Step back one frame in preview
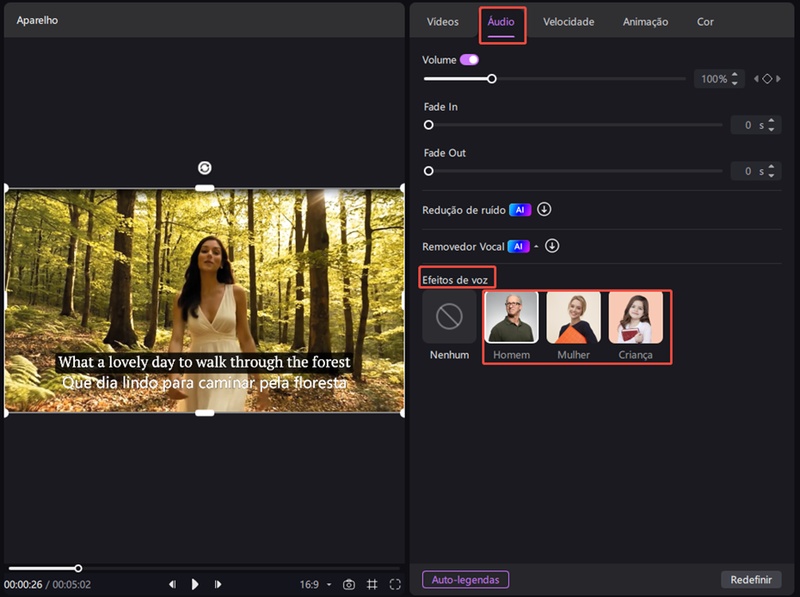The height and width of the screenshot is (597, 800). [172, 584]
